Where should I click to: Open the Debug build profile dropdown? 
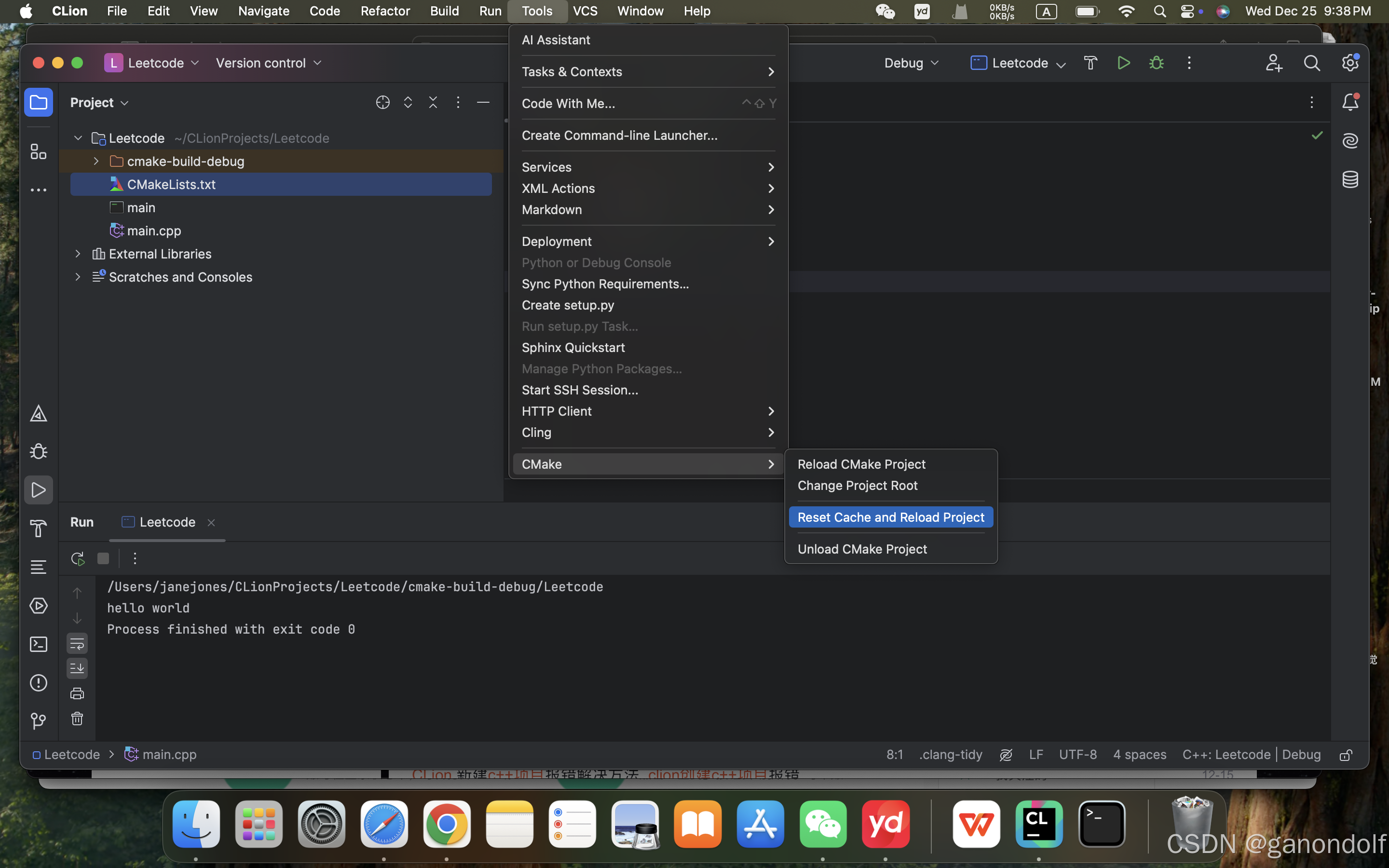pyautogui.click(x=911, y=63)
